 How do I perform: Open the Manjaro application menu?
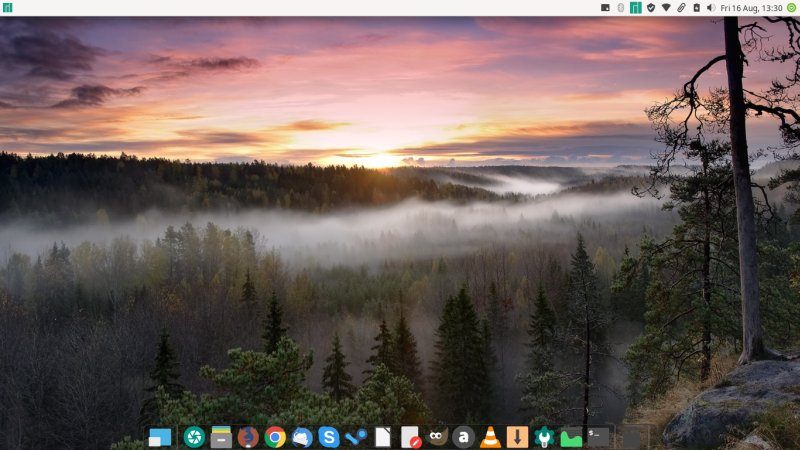click(7, 7)
